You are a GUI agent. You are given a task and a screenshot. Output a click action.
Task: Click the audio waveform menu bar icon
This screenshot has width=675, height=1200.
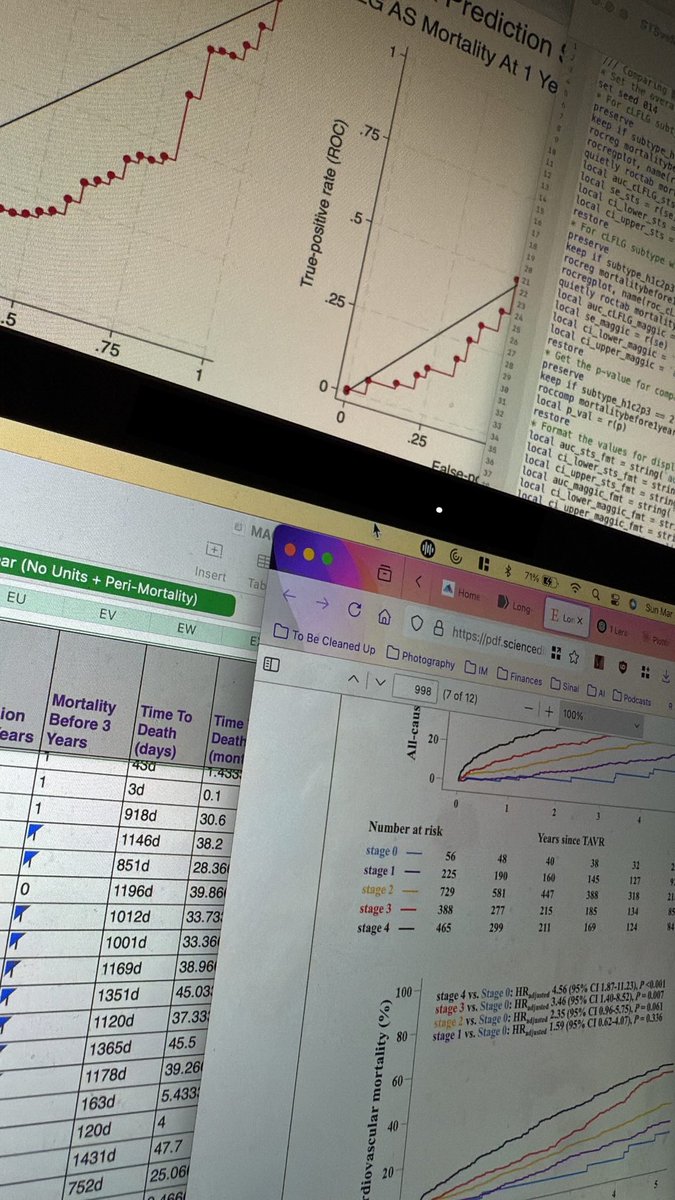[429, 549]
